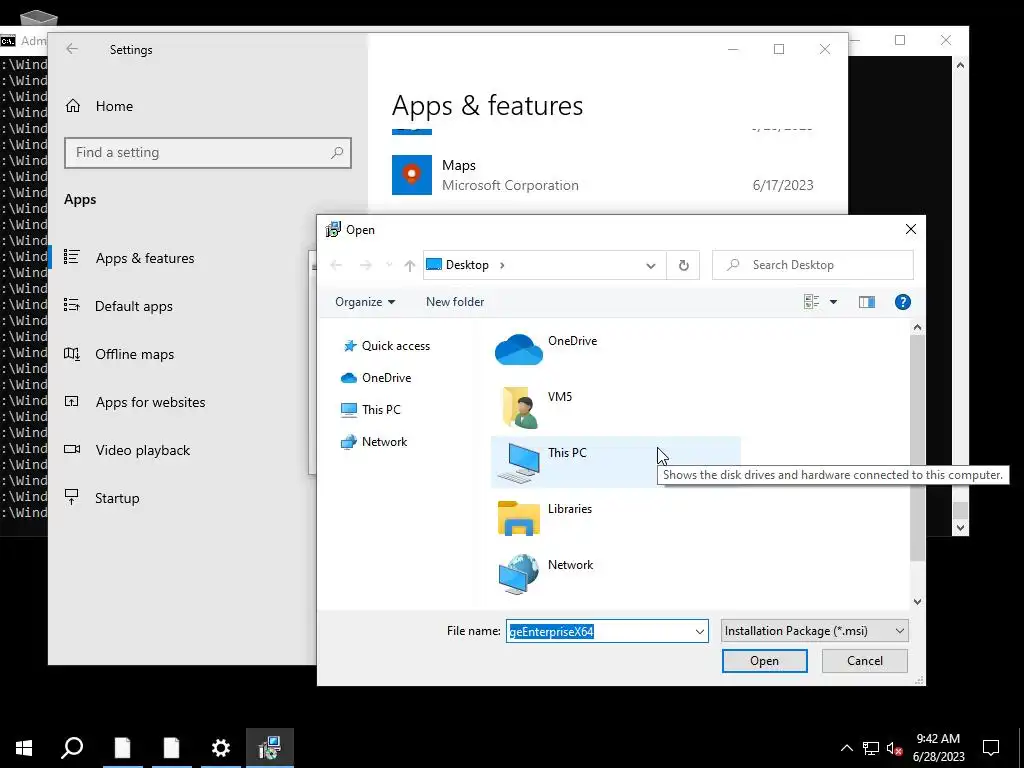Click the command prompt scrollbar down arrow
Viewport: 1024px width, 768px height.
click(960, 528)
